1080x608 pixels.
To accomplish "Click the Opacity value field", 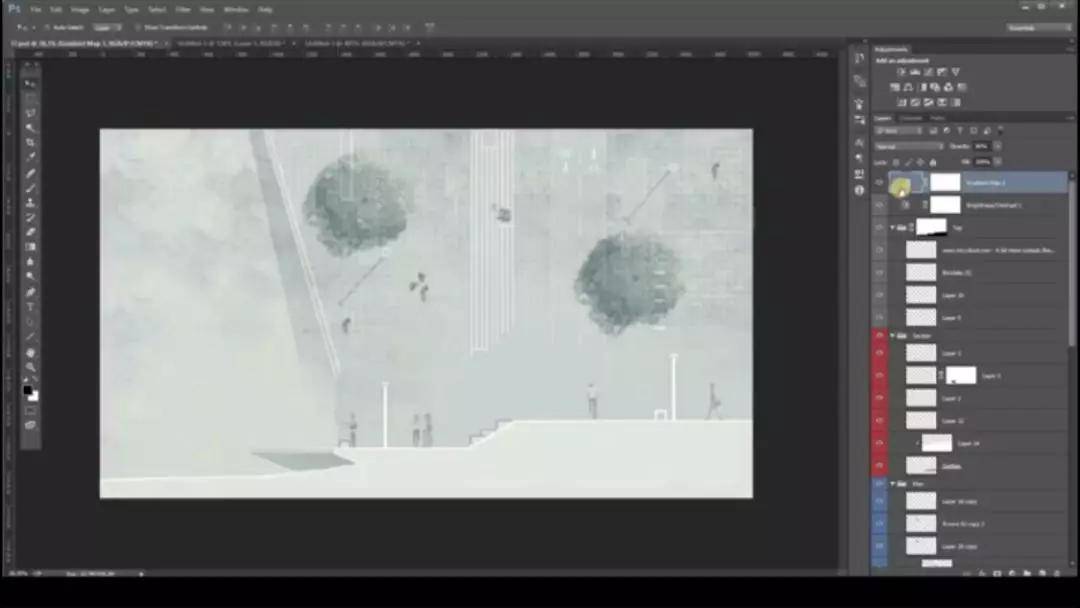I will 981,146.
